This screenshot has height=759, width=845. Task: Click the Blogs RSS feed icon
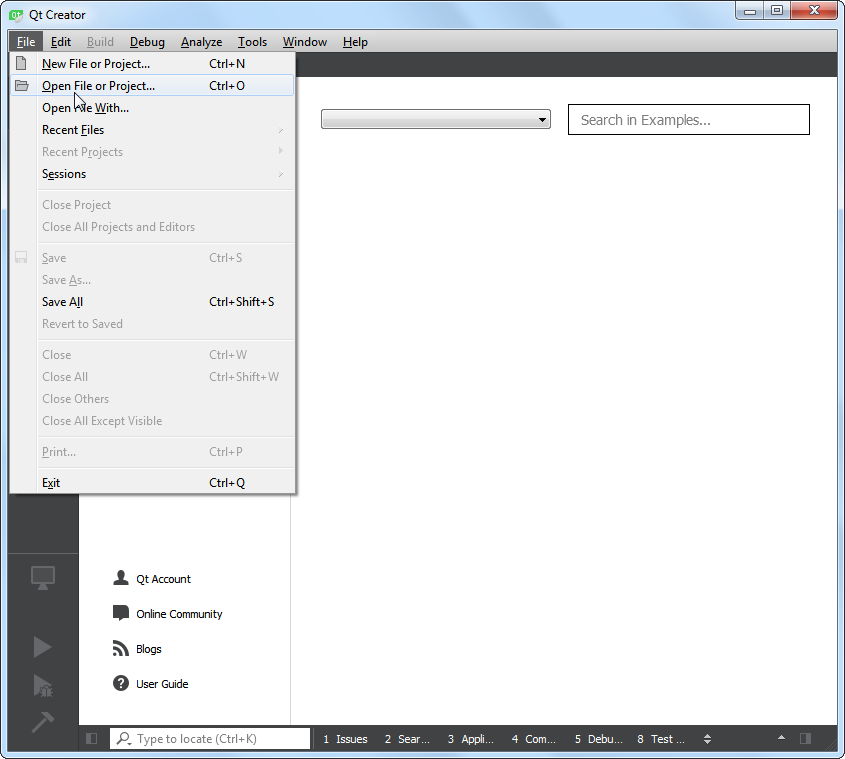pyautogui.click(x=121, y=648)
